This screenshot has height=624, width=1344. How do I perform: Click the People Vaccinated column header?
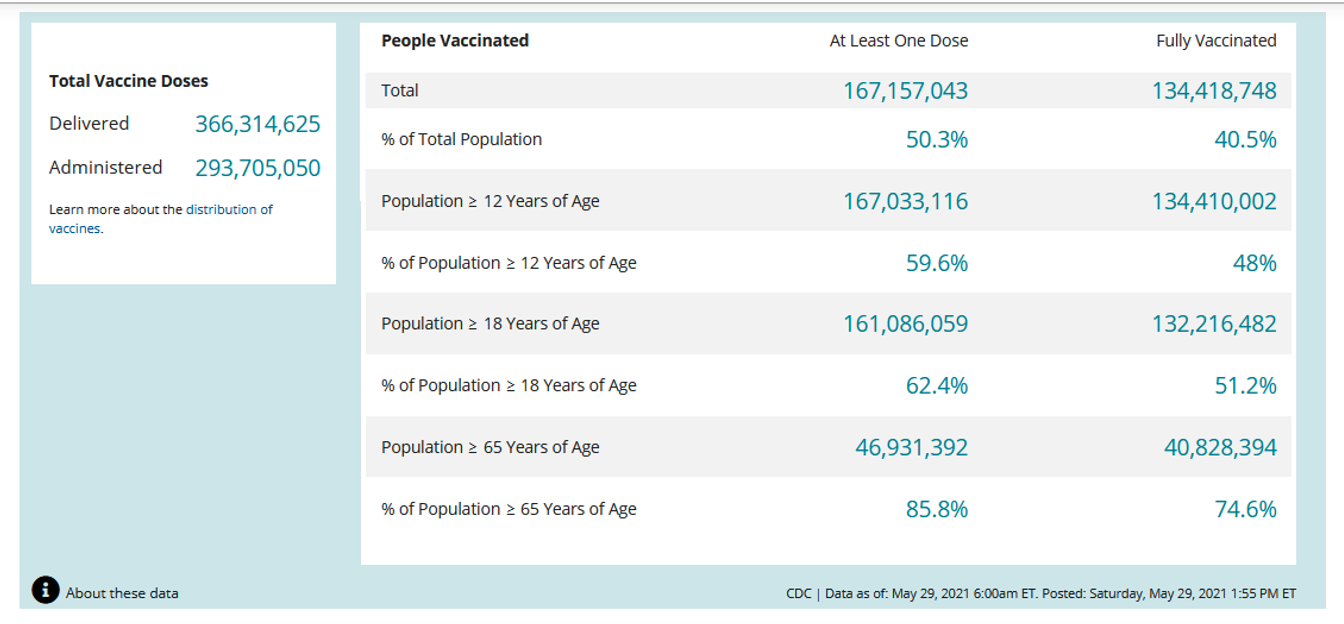455,41
